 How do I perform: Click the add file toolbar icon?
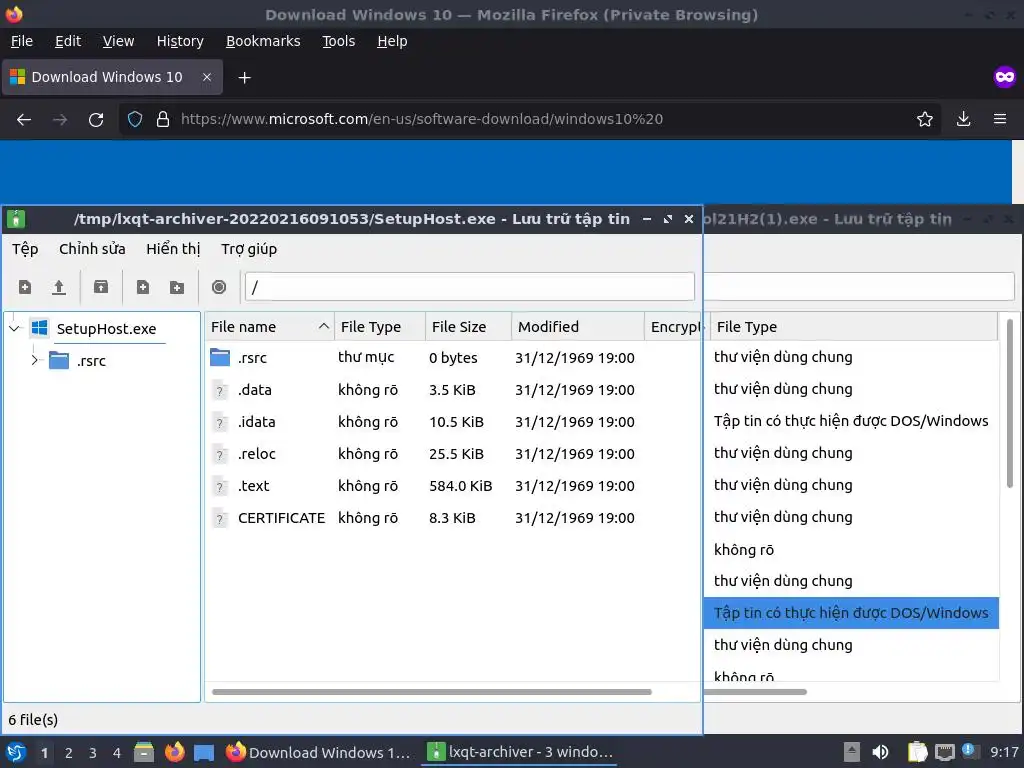142,287
